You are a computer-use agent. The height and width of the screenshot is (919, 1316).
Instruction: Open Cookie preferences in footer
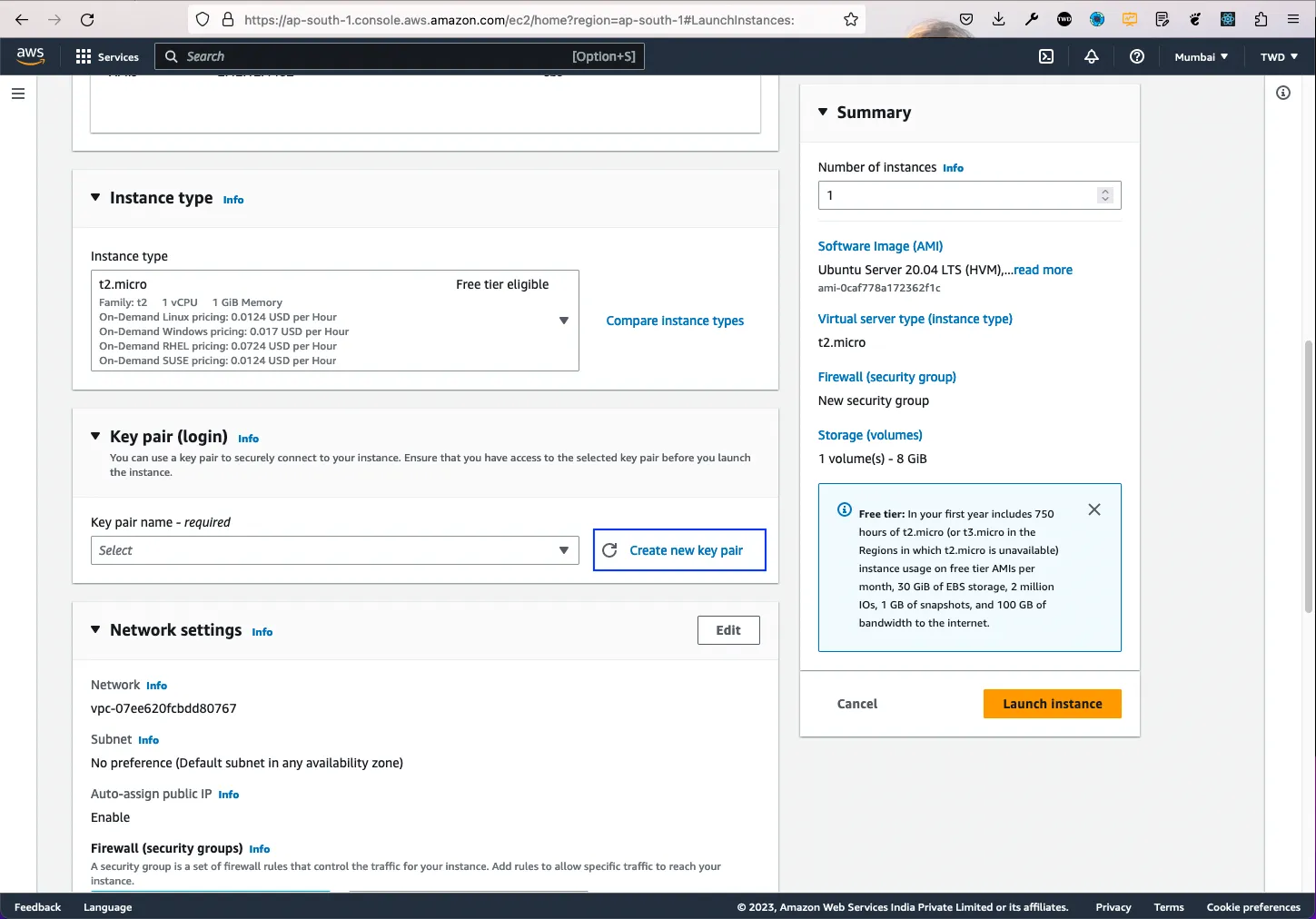[1253, 907]
